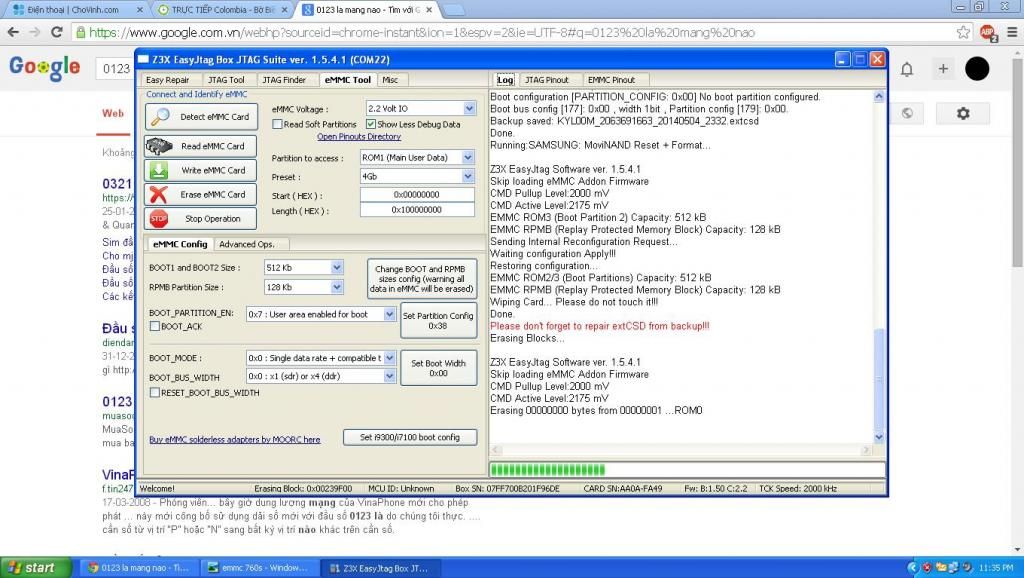The image size is (1024, 578).
Task: Toggle Read Soft Partitions checkbox
Action: [x=278, y=124]
